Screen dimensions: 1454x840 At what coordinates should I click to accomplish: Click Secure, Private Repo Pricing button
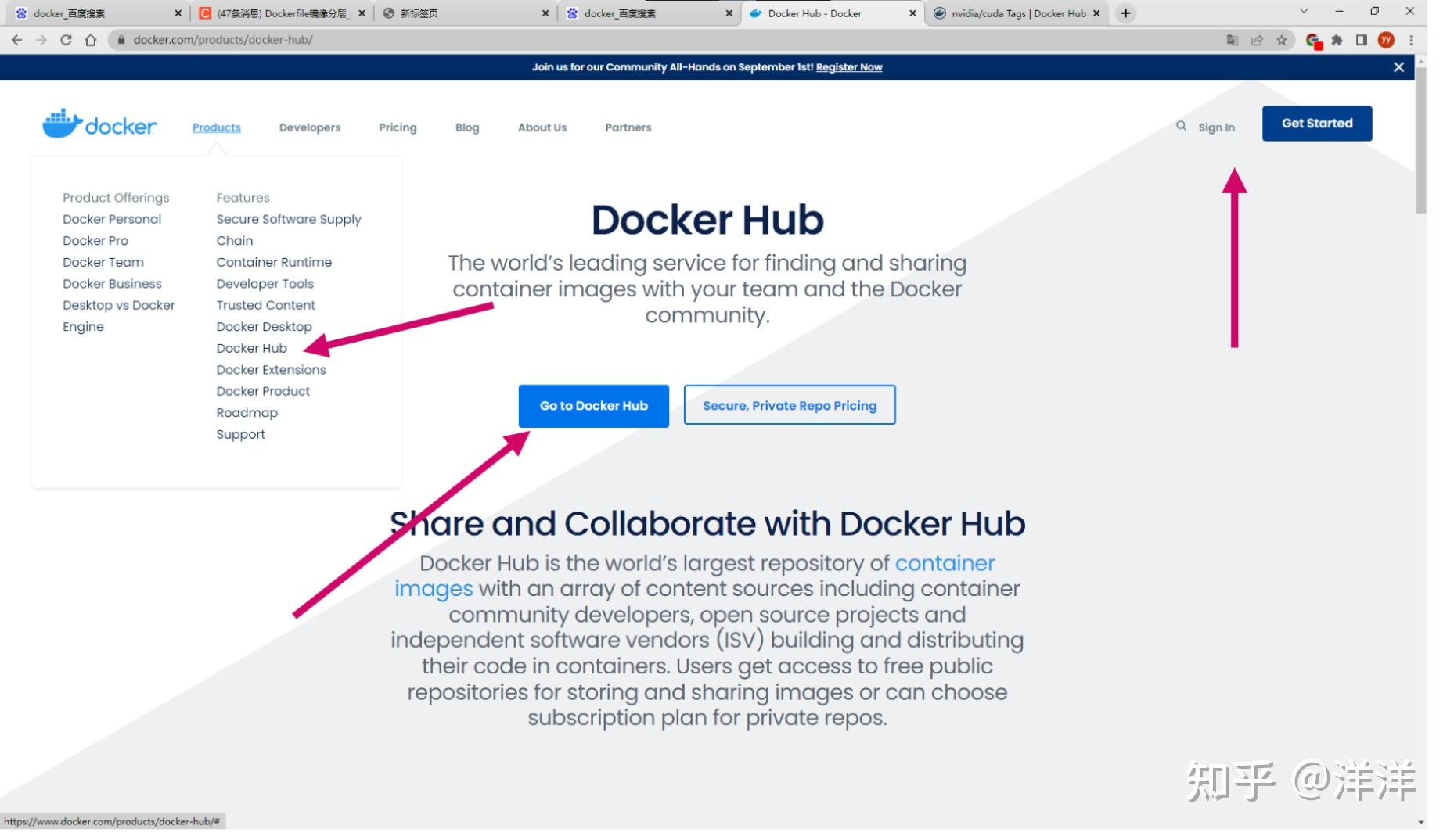click(x=790, y=405)
